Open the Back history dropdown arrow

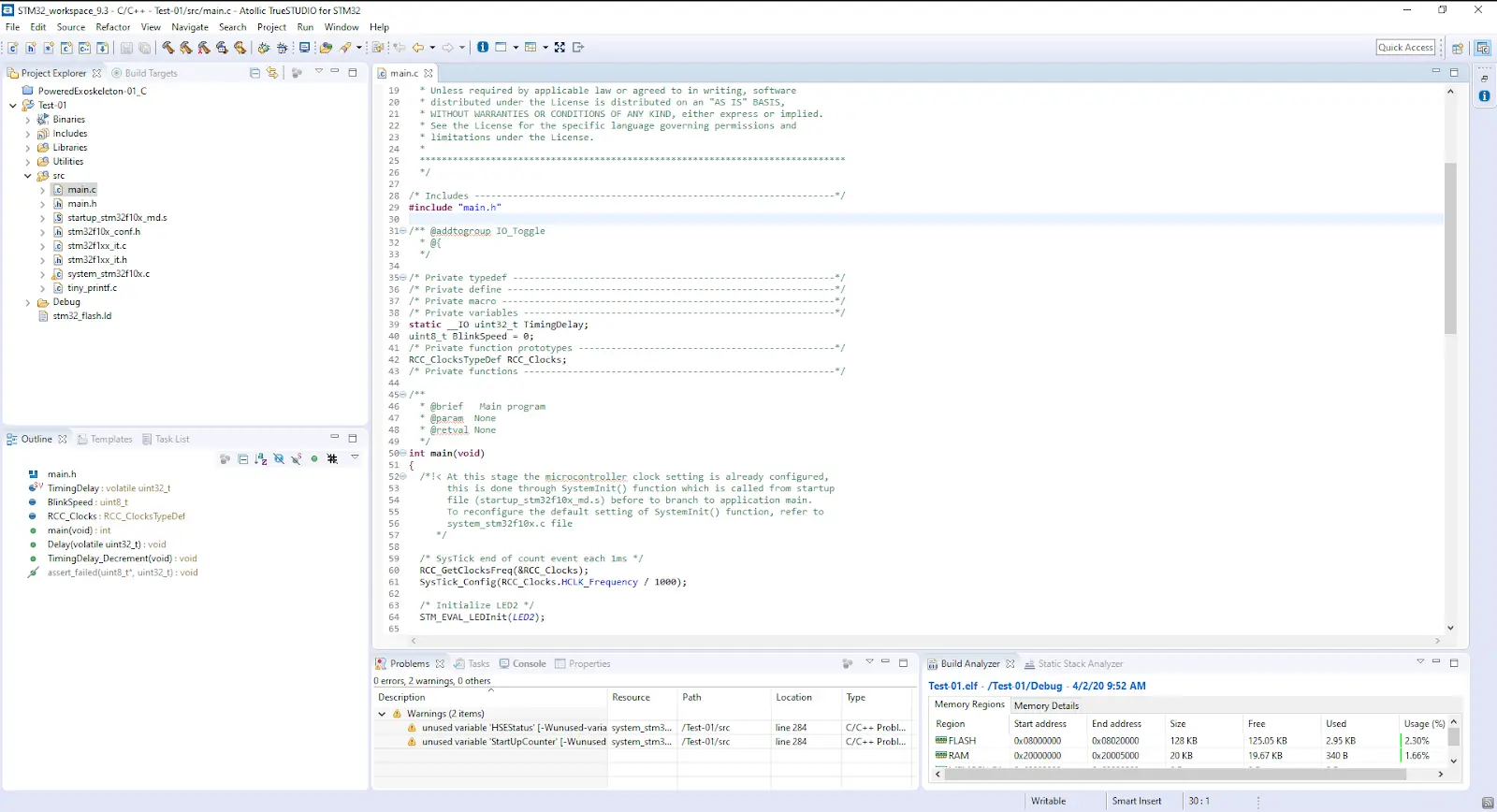coord(432,48)
